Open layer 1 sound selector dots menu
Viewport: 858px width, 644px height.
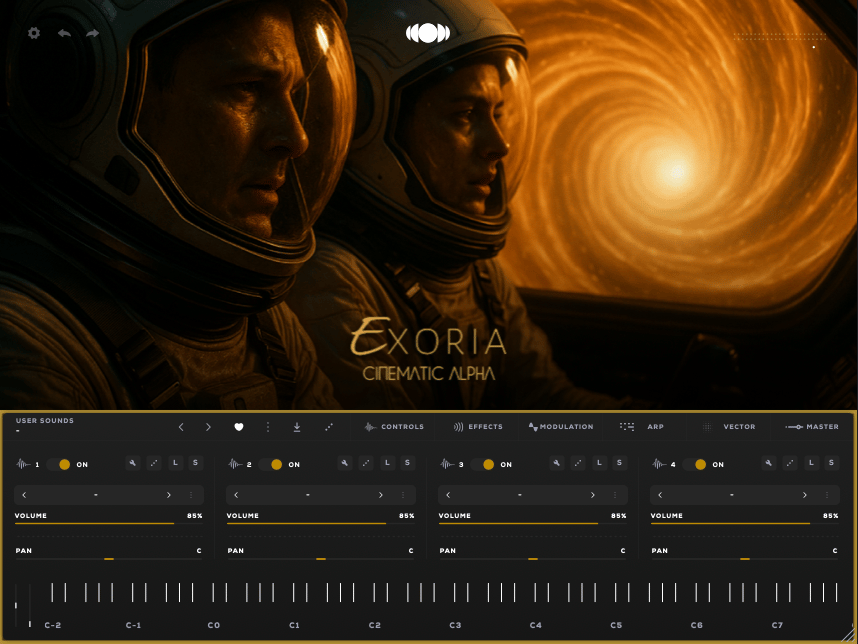[191, 495]
